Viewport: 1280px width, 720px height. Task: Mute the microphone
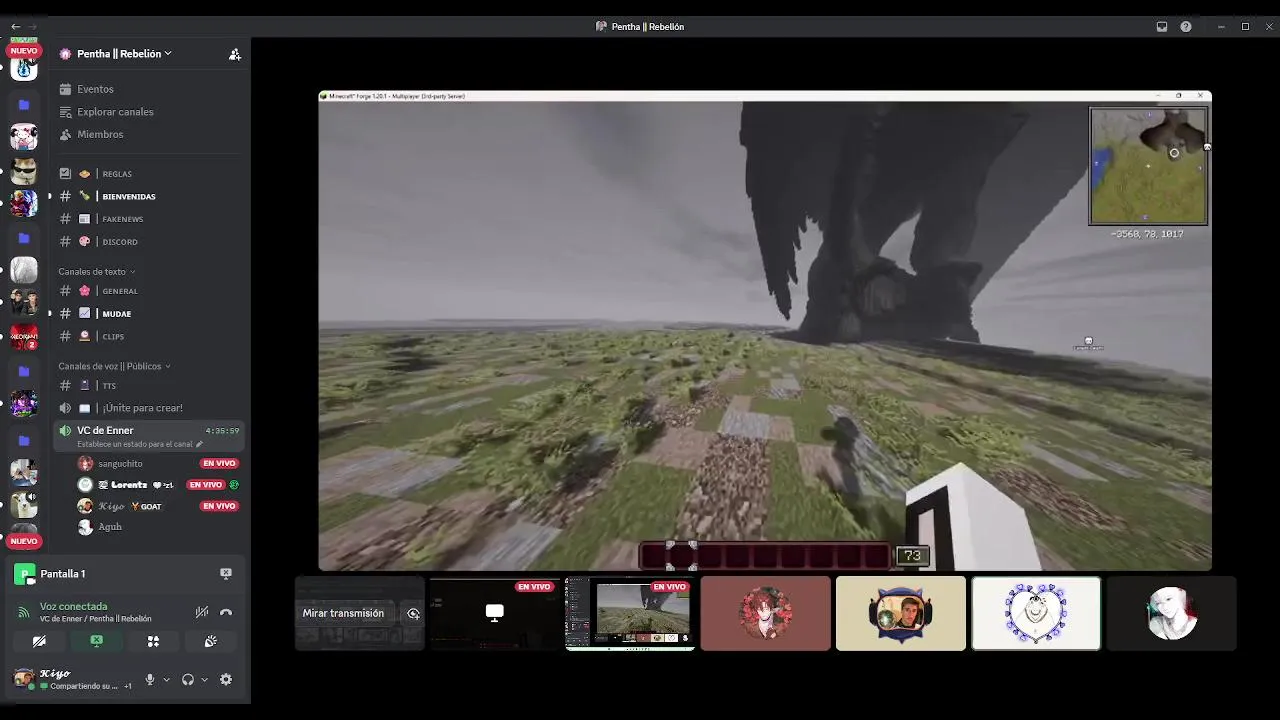tap(150, 680)
